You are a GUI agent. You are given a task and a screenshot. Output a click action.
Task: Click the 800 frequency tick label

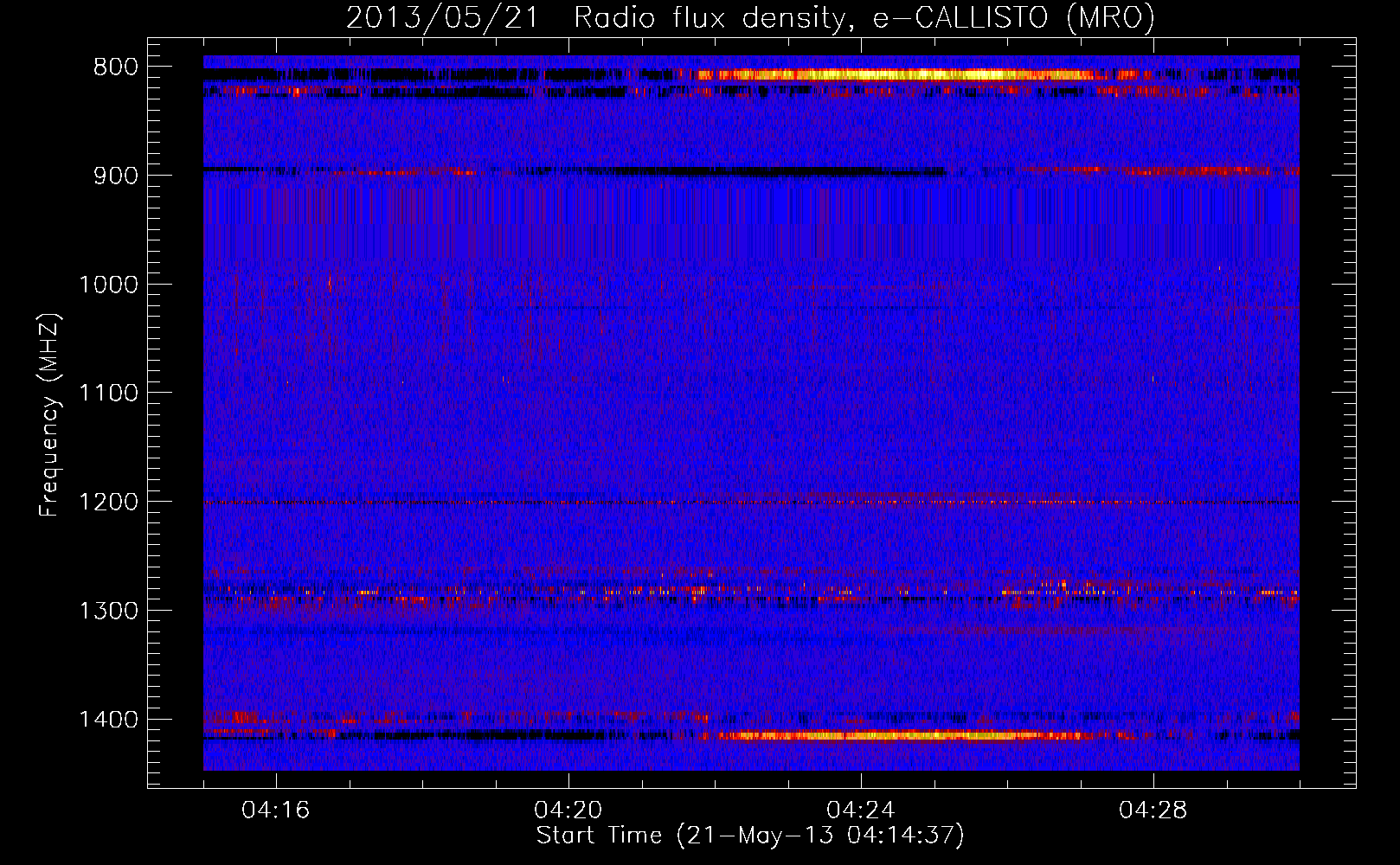(116, 67)
